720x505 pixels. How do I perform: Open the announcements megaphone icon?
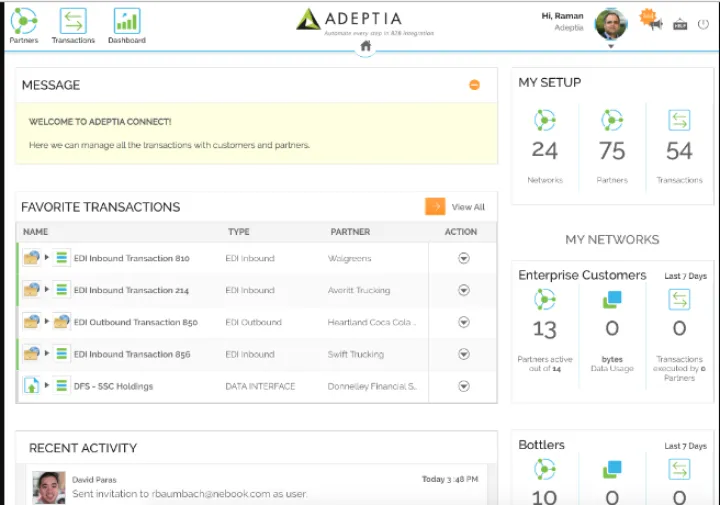[x=655, y=23]
